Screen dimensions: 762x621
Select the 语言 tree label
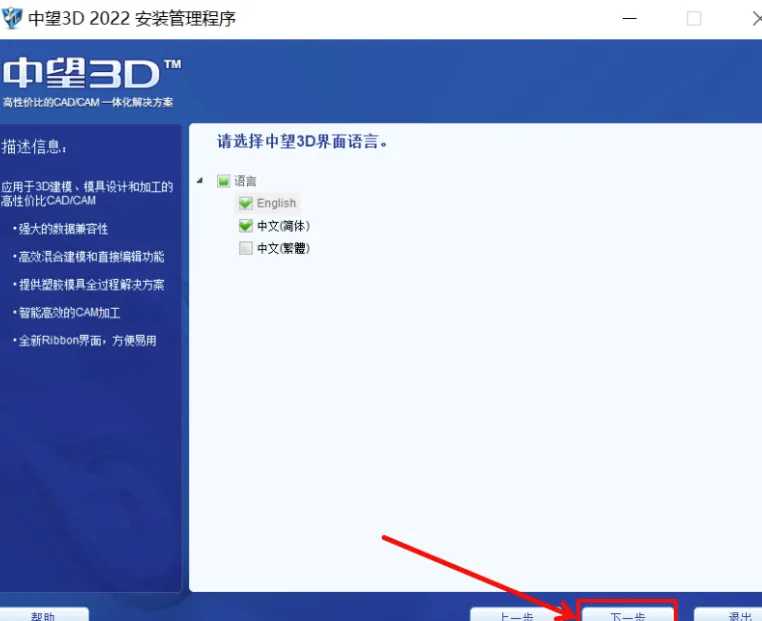pos(245,181)
